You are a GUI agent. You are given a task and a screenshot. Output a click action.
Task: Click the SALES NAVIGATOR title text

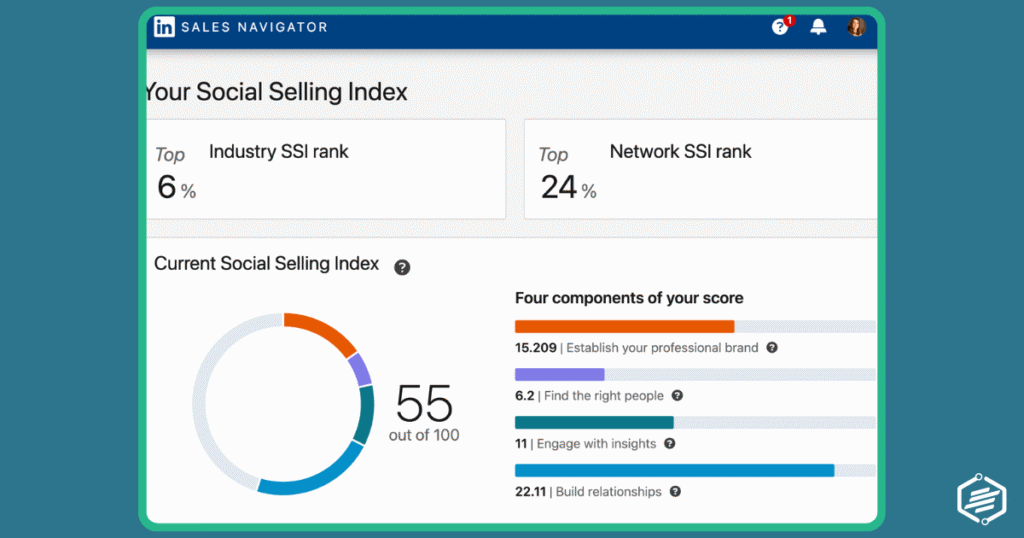(254, 27)
